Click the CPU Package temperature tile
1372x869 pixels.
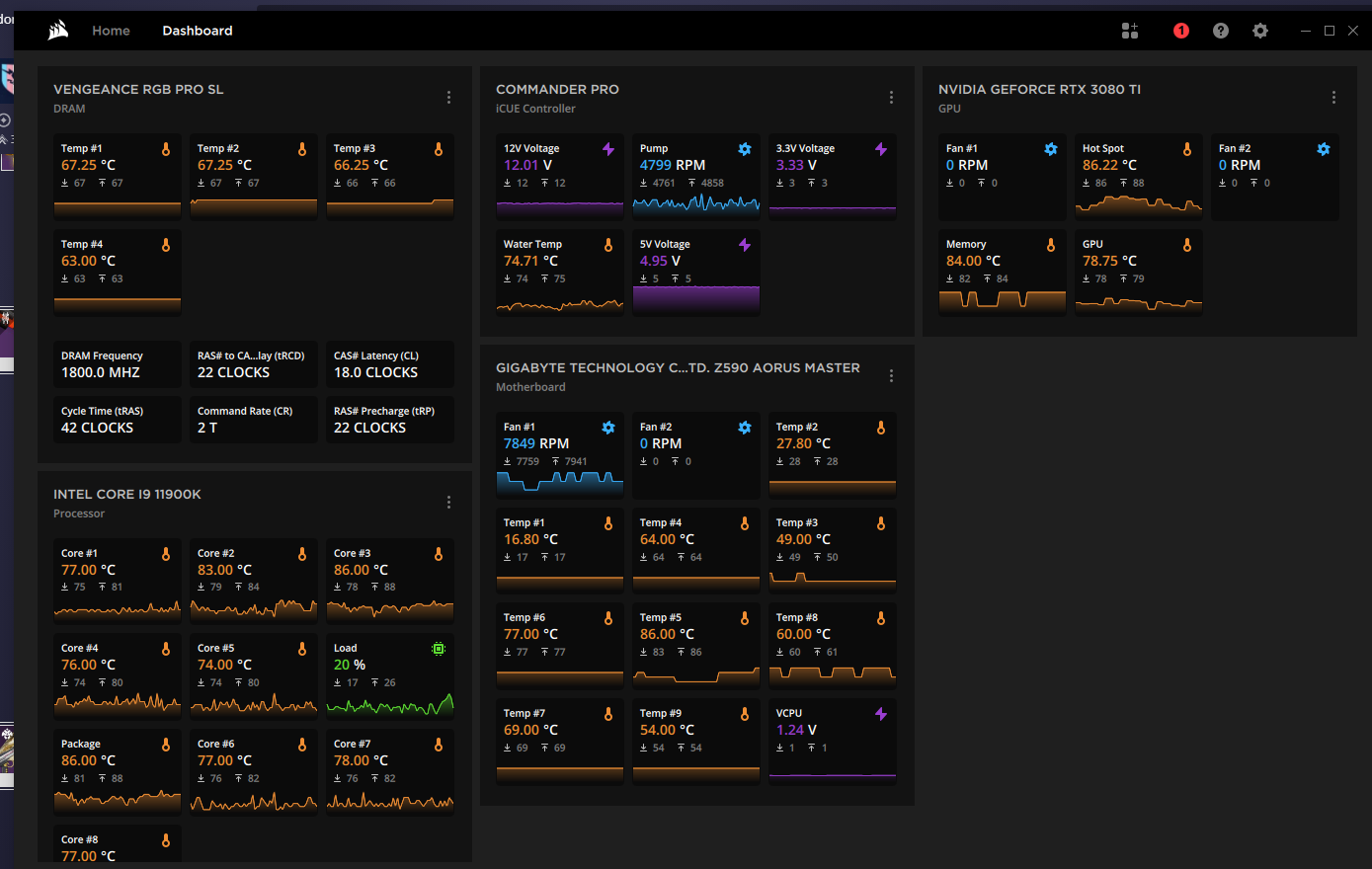118,770
